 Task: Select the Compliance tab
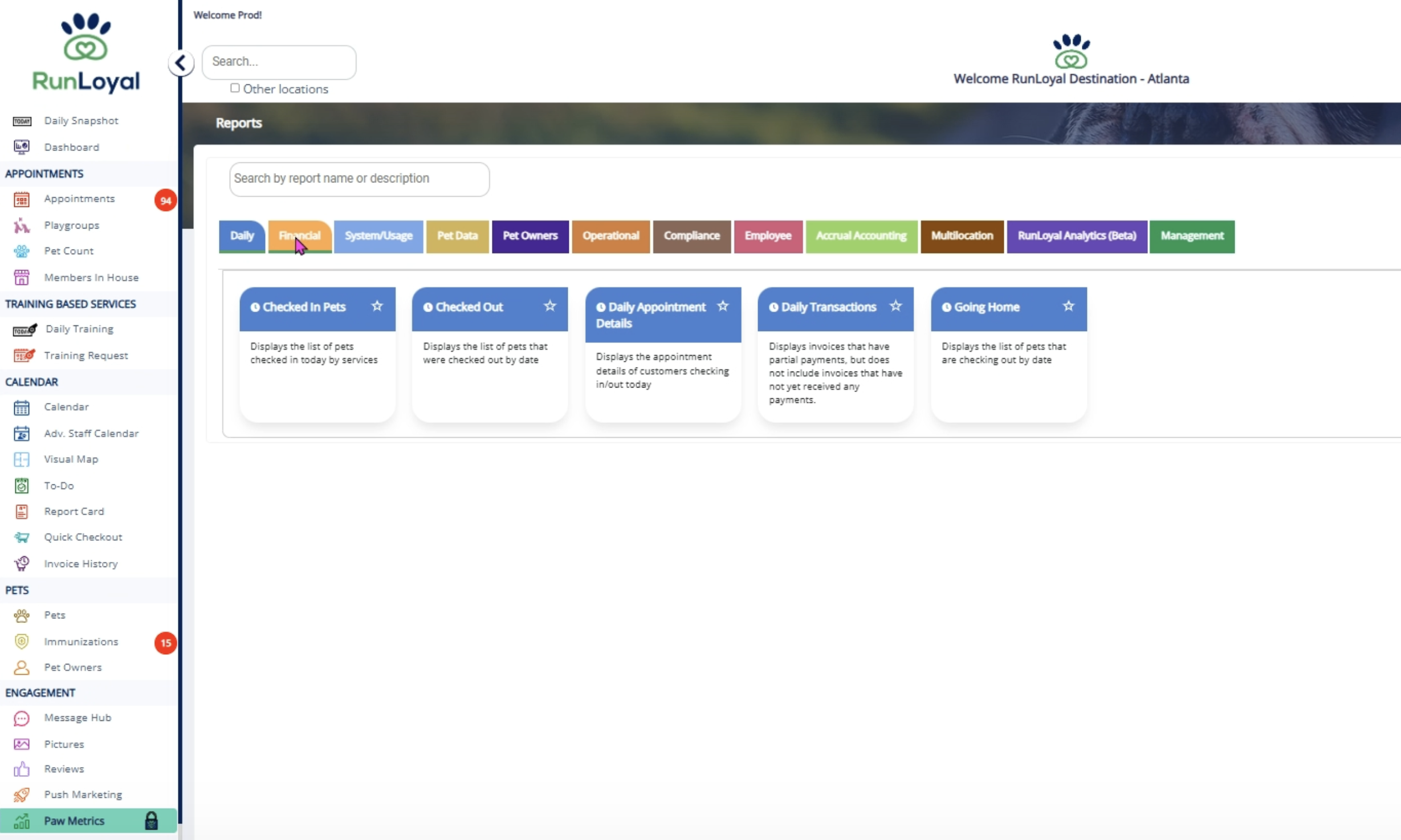[x=691, y=236]
